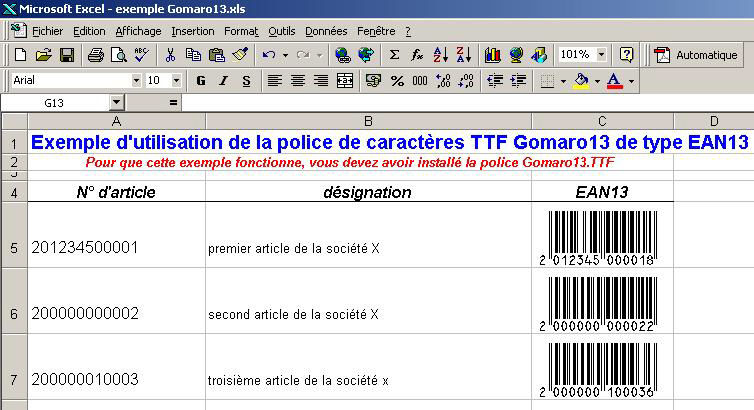The image size is (754, 410).
Task: Run the ABC spelling check
Action: (141, 55)
